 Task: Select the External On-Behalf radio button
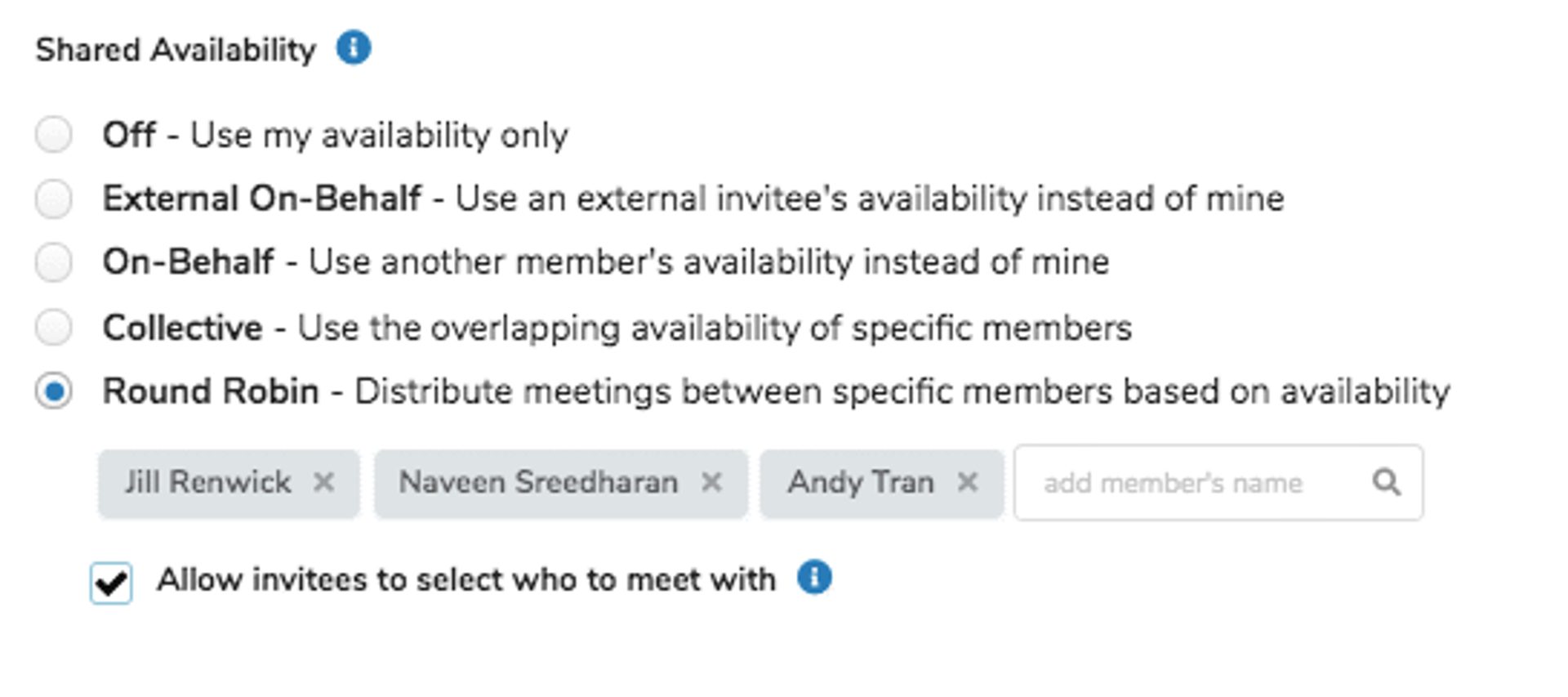click(54, 199)
